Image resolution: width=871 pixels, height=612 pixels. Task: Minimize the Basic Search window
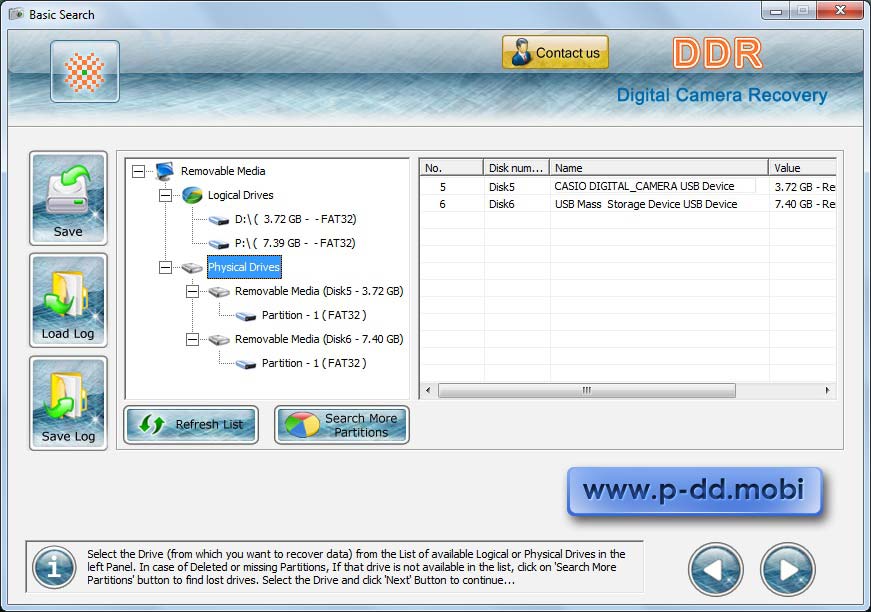coord(777,11)
